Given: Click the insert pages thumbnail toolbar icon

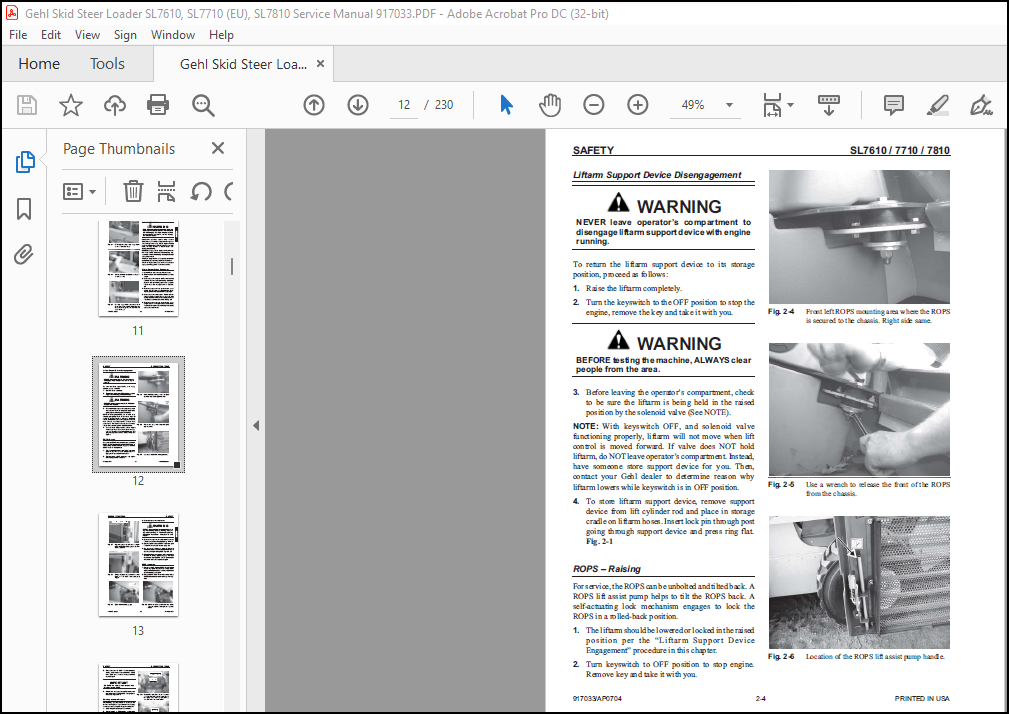Looking at the screenshot, I should coord(167,191).
